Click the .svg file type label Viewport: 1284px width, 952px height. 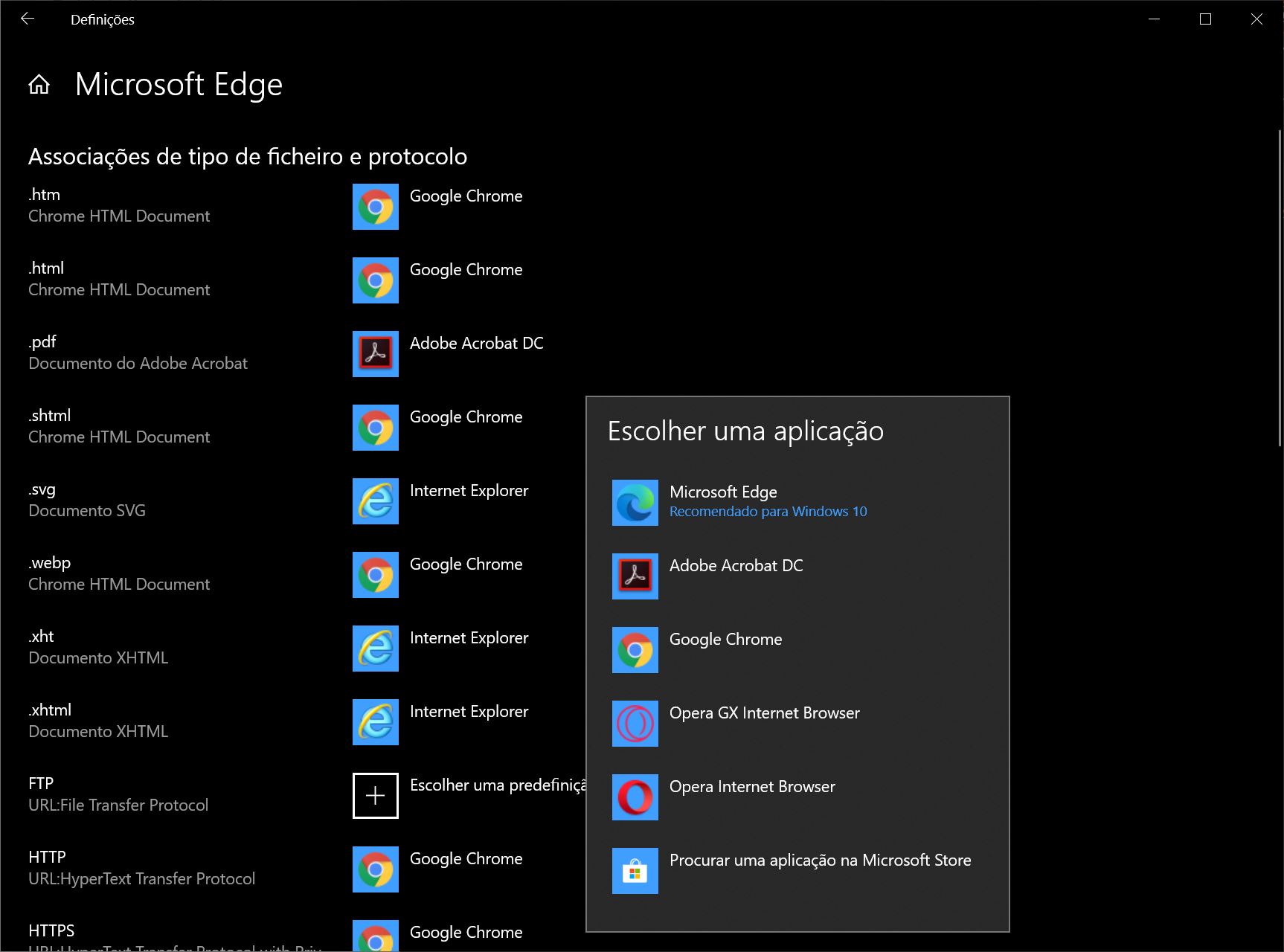[x=42, y=489]
